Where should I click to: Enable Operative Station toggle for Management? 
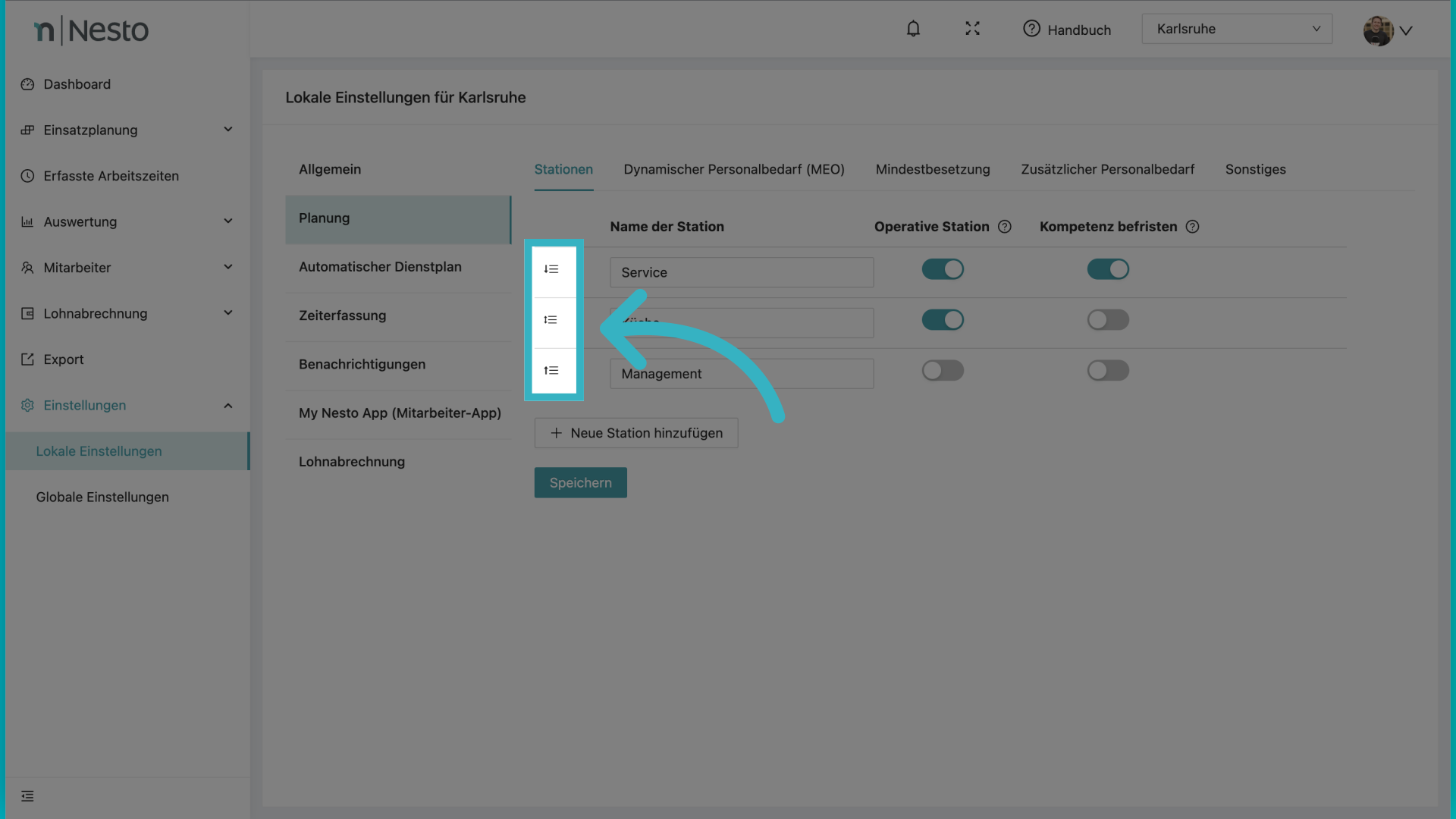[x=943, y=371]
